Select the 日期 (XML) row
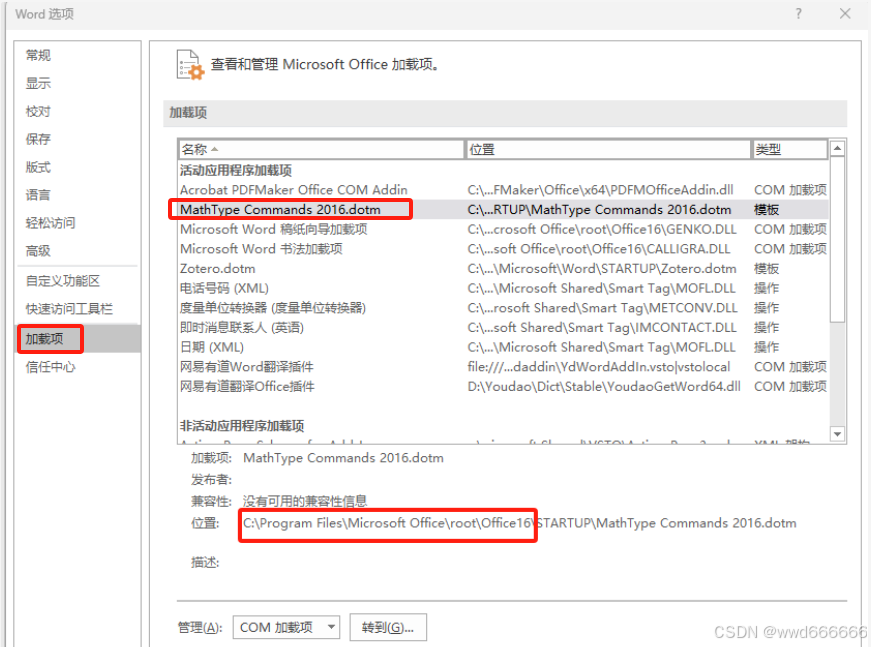 pos(503,347)
